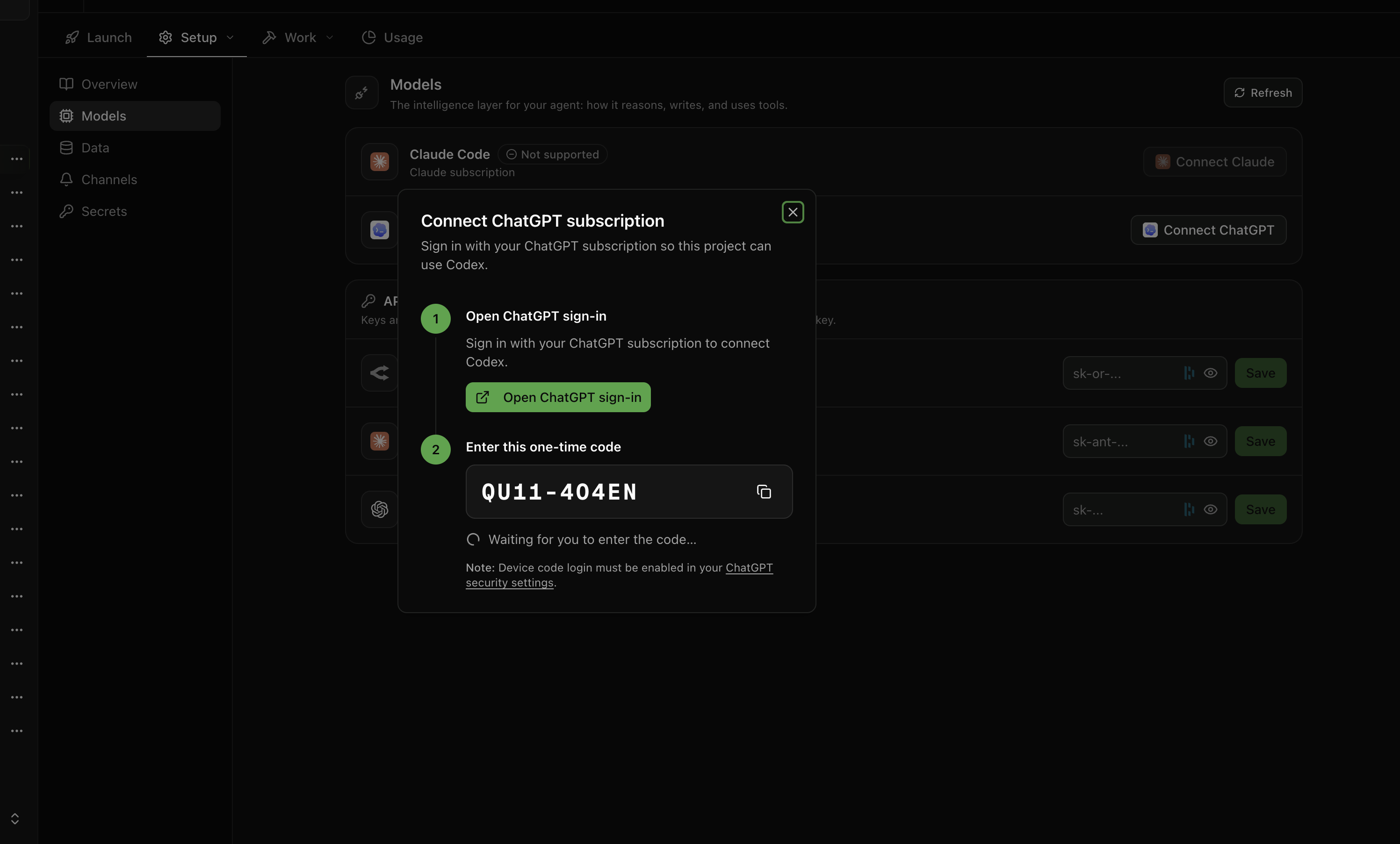Click the API keys section key icon

(x=368, y=301)
